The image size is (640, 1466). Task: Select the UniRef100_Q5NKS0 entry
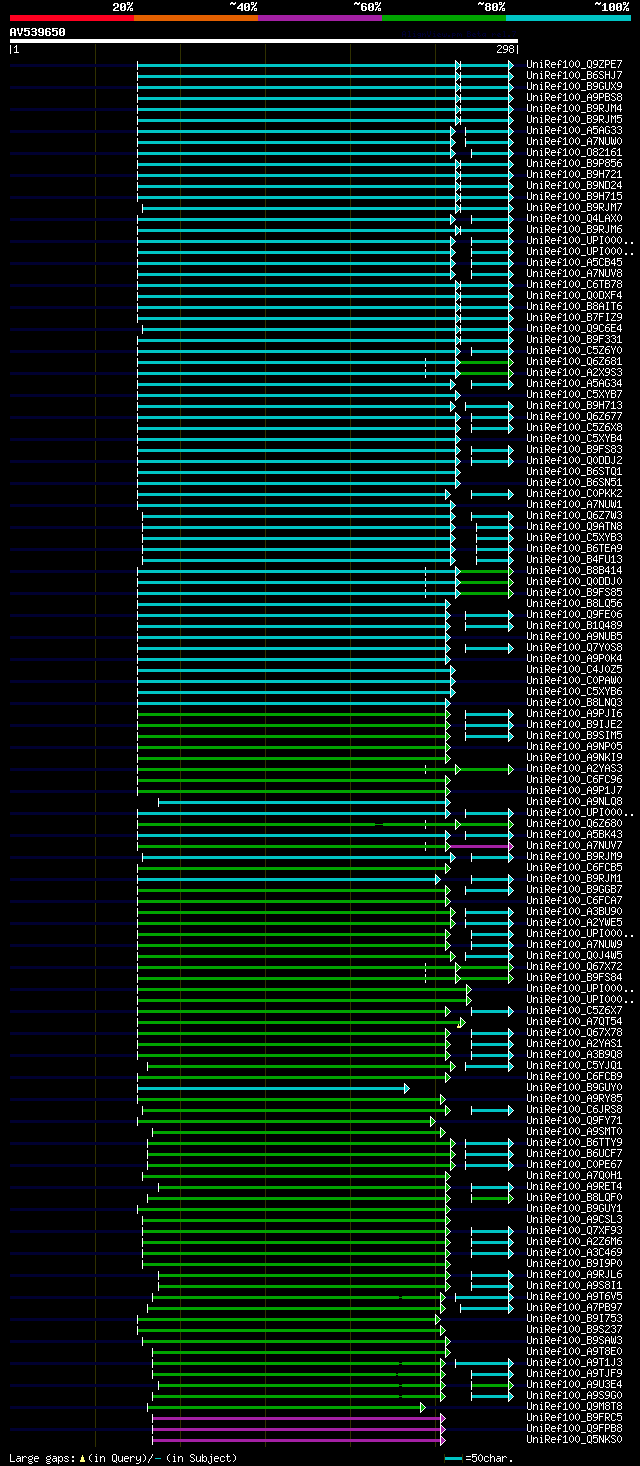pyautogui.click(x=574, y=1439)
